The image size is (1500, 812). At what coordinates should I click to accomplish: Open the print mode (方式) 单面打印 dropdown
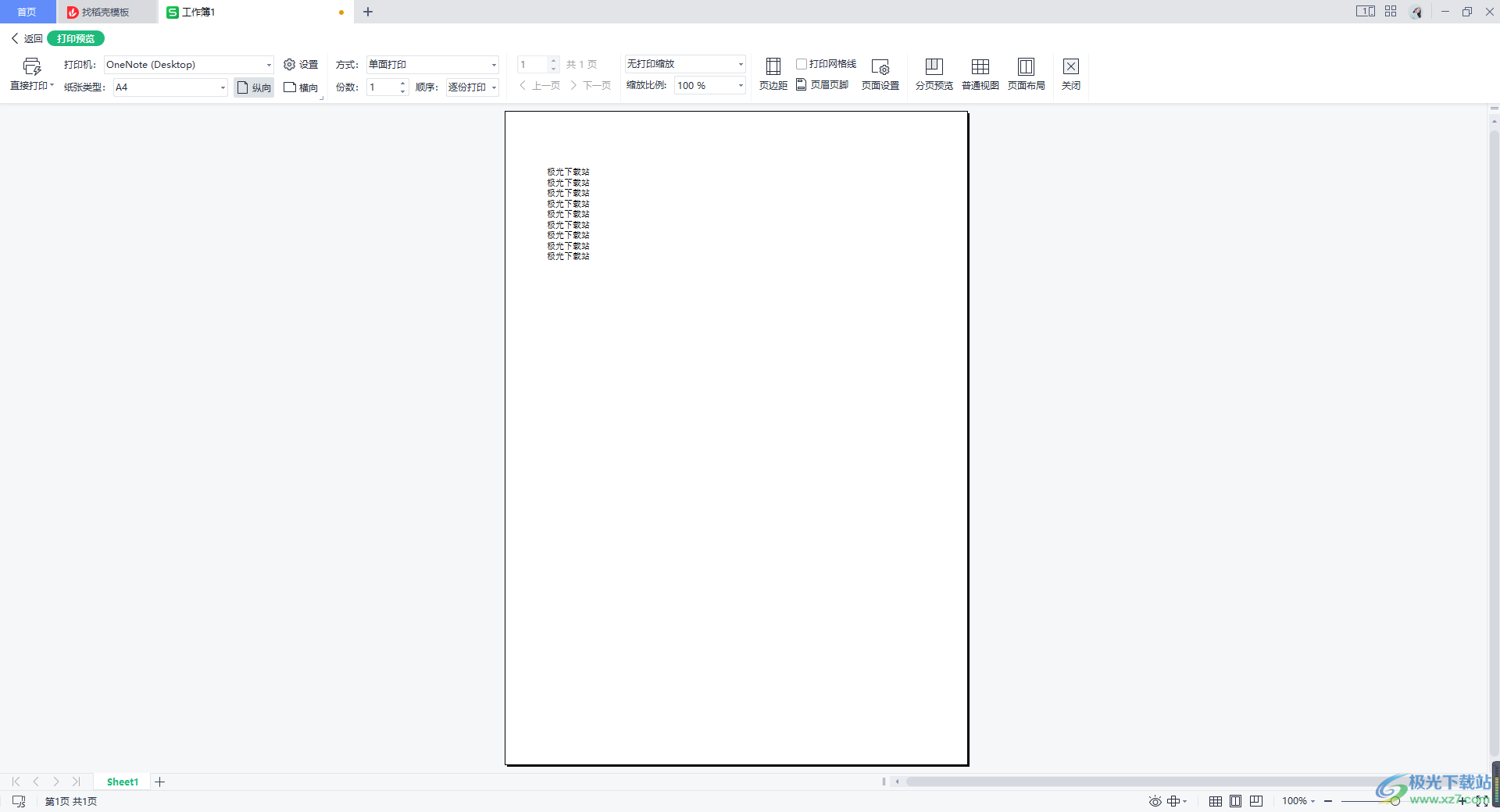(433, 65)
